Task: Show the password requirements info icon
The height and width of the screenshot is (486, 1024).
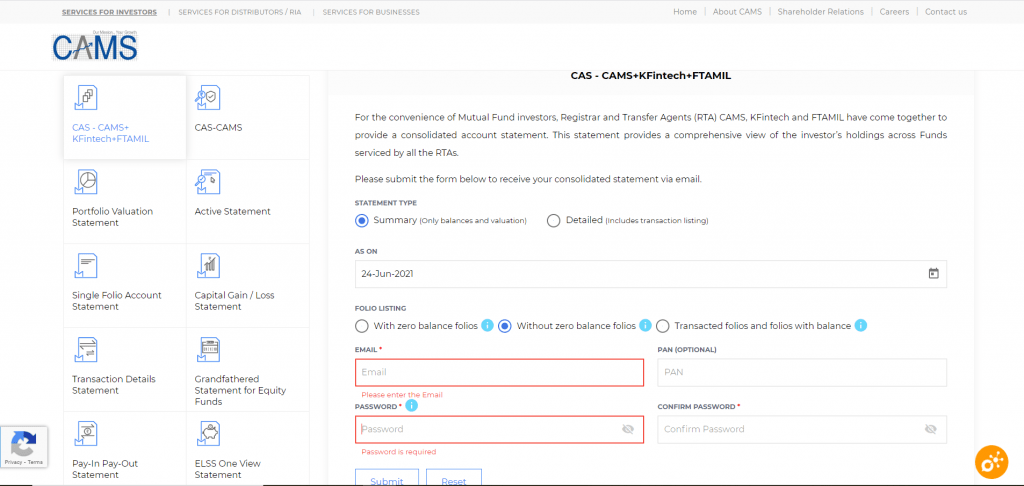Action: pyautogui.click(x=411, y=406)
